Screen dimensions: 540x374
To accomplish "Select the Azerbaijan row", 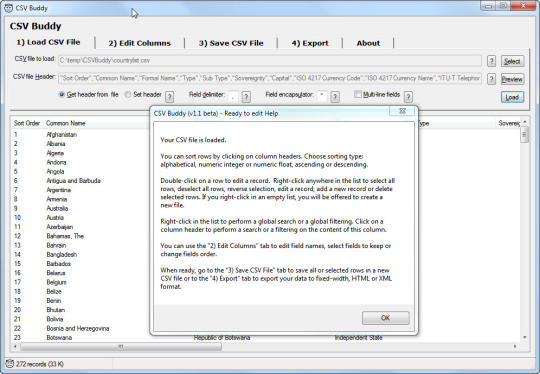I will coord(60,227).
